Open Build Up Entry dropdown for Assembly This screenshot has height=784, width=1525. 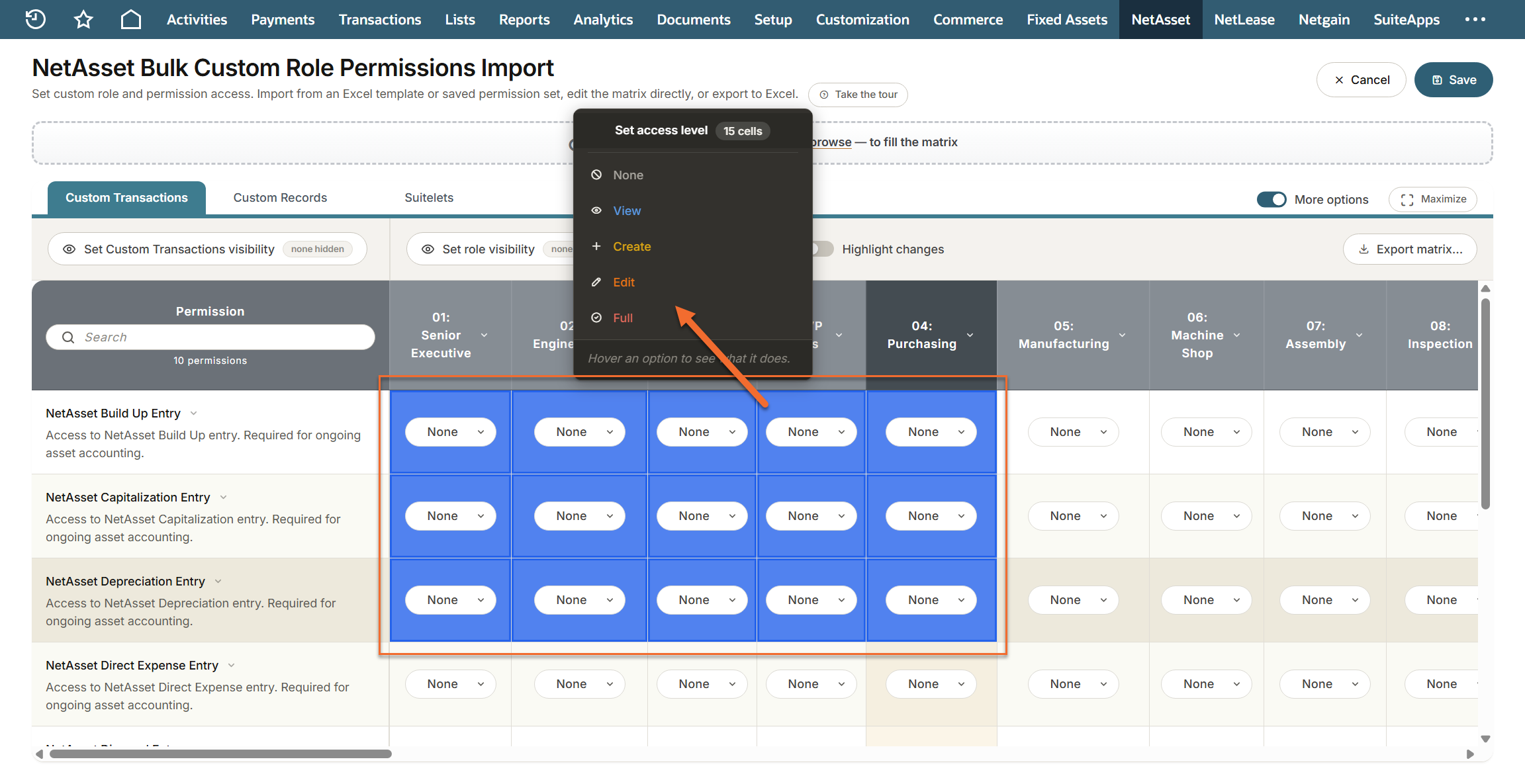(x=1325, y=432)
